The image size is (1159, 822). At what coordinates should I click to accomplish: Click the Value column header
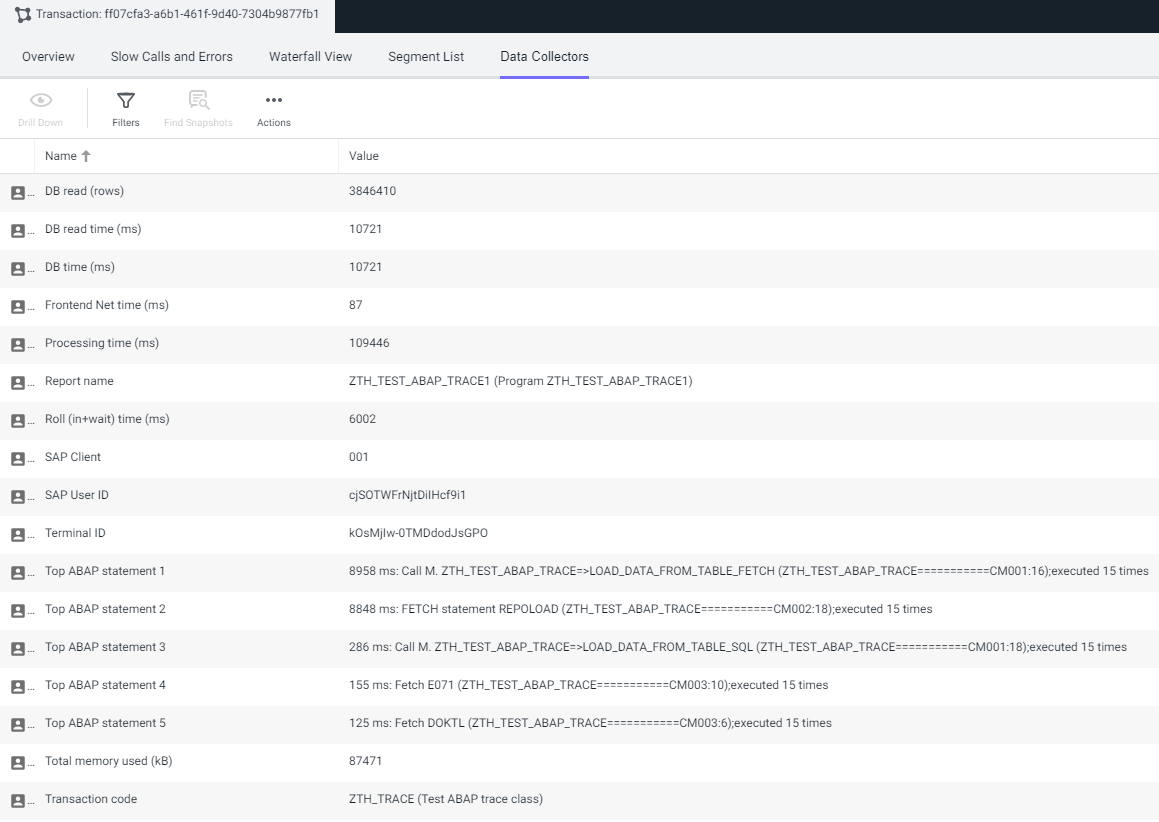(364, 156)
